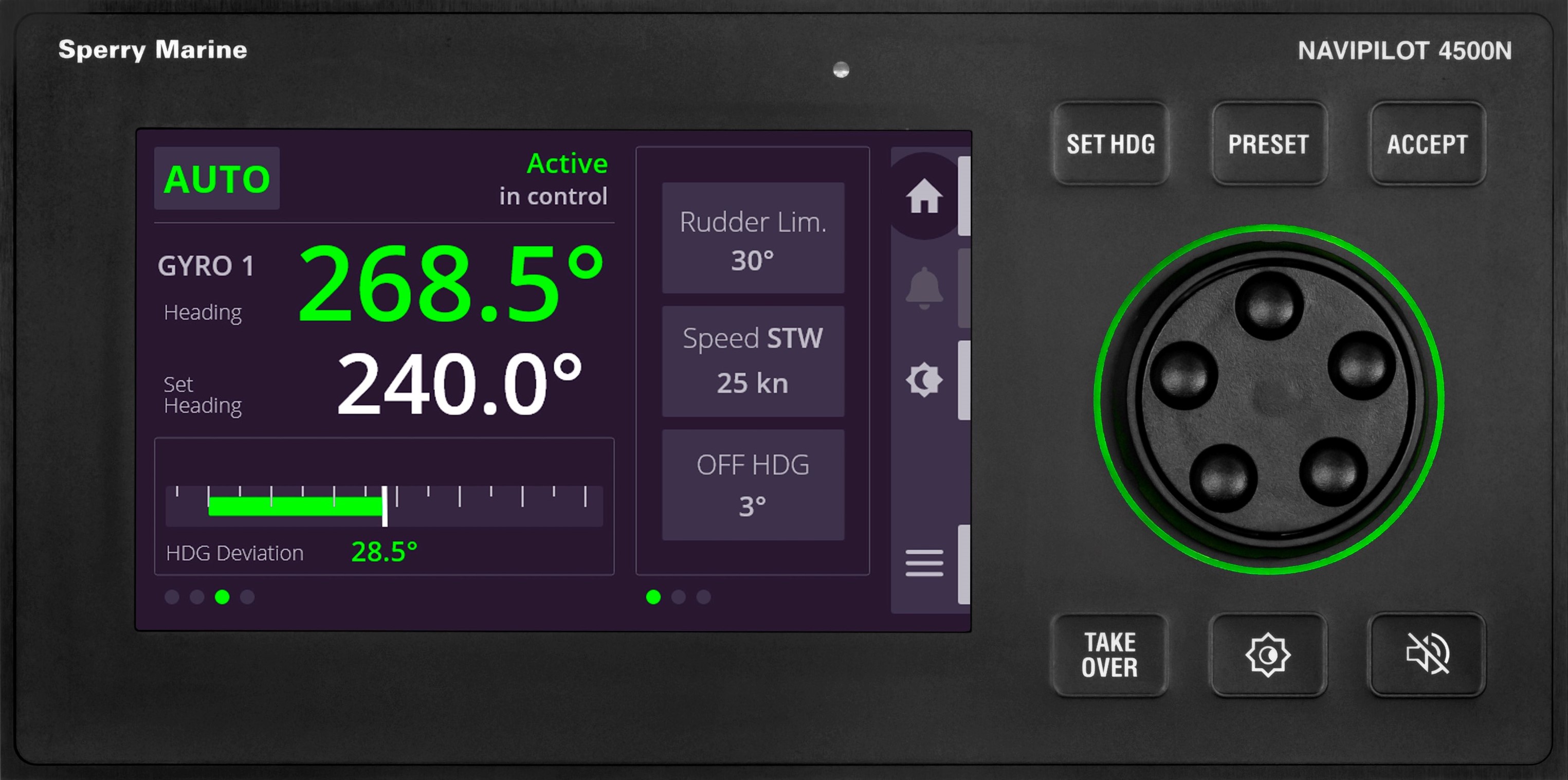Click the HDG Deviation bar gauge
This screenshot has height=780, width=1568.
pos(384,505)
